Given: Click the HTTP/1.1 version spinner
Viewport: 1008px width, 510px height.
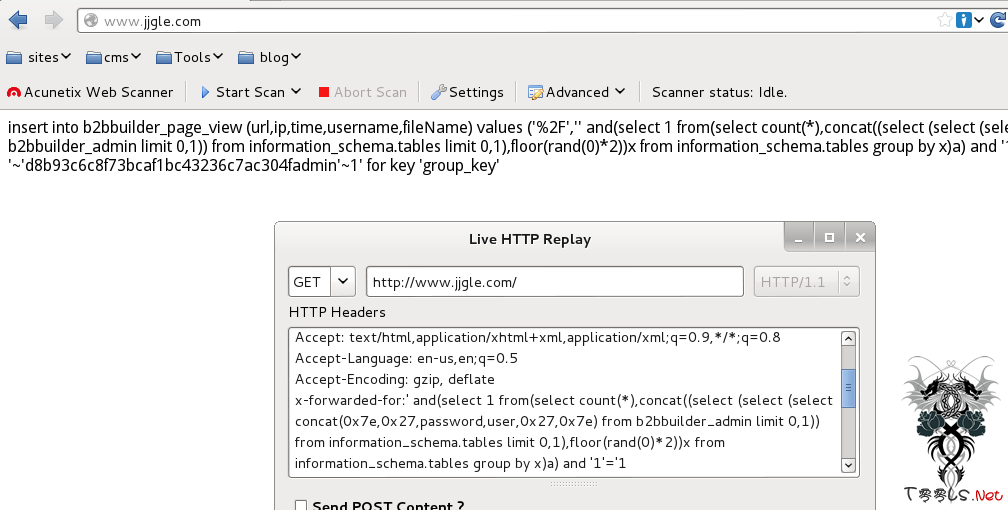Looking at the screenshot, I should point(807,282).
